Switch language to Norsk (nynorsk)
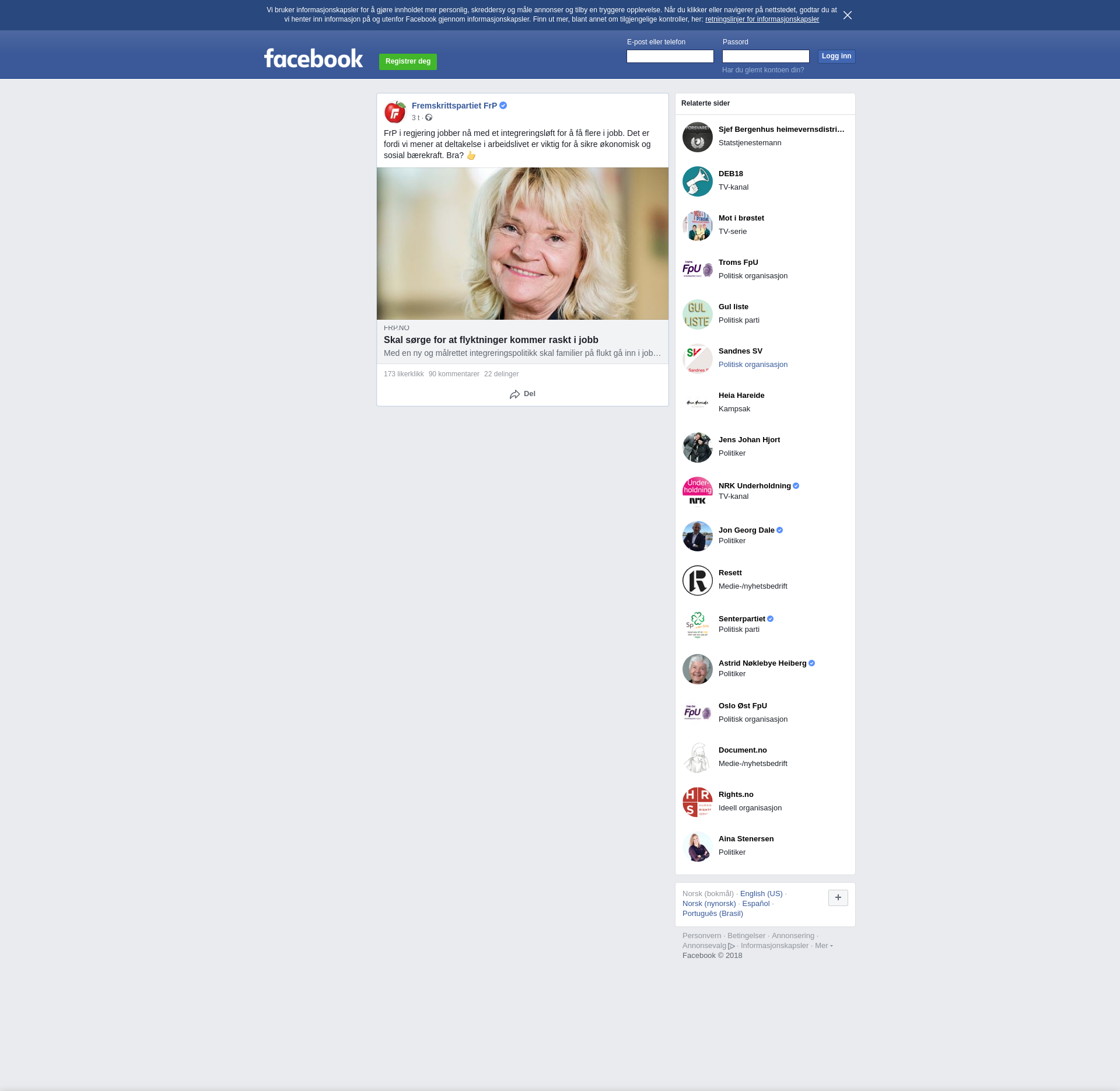1120x1091 pixels. (x=709, y=904)
